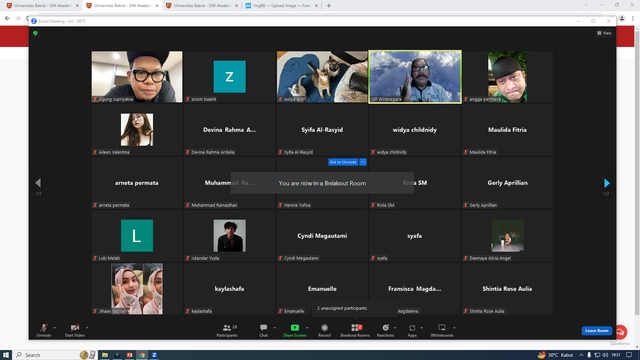Screen dimensions: 640x360
Task: Open the Windows notification center
Action: [x=629, y=355]
